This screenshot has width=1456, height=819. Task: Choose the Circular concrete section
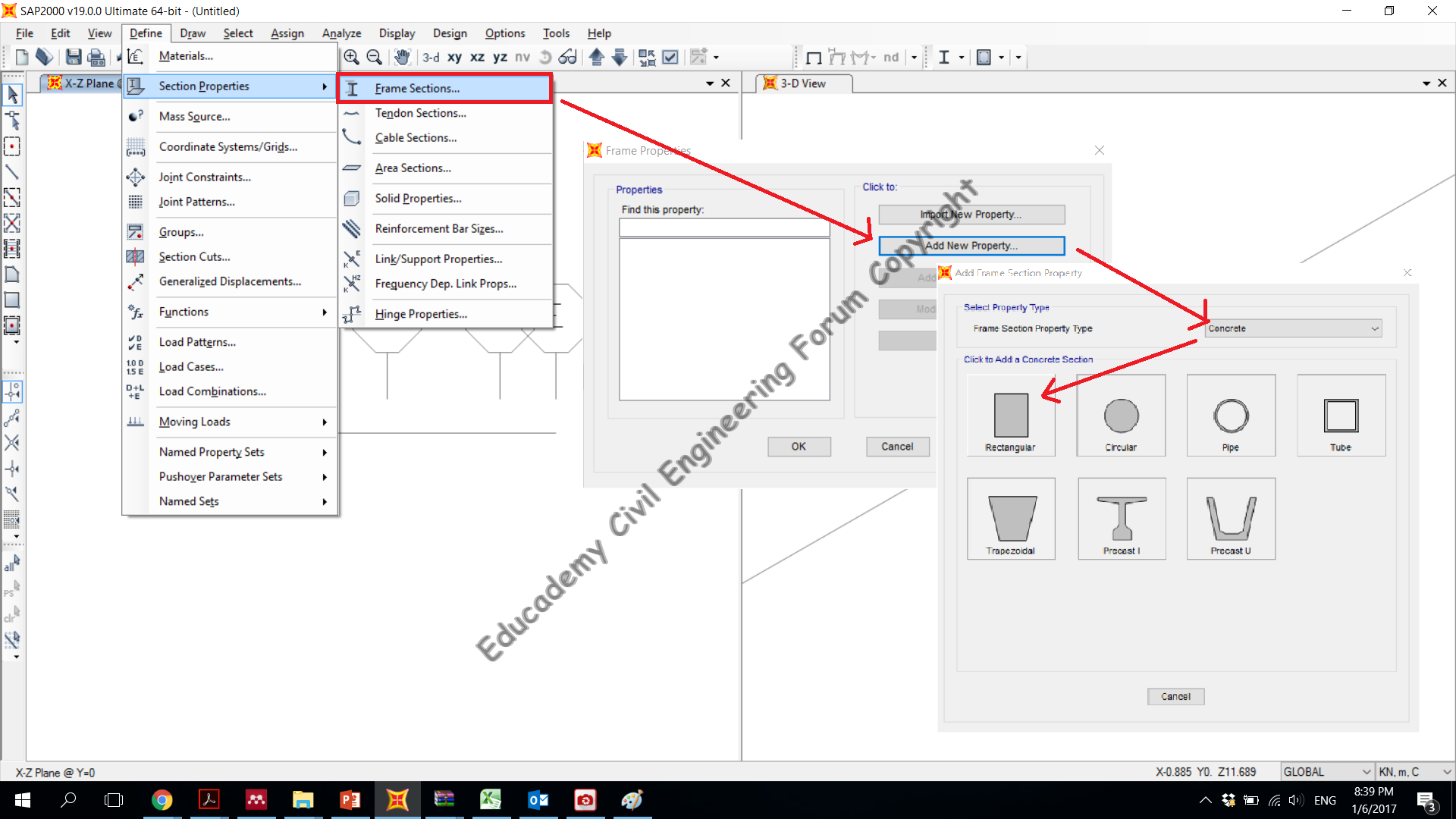tap(1121, 416)
